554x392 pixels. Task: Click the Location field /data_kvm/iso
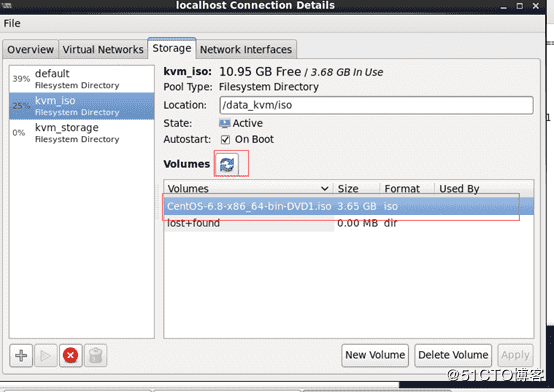[376, 105]
